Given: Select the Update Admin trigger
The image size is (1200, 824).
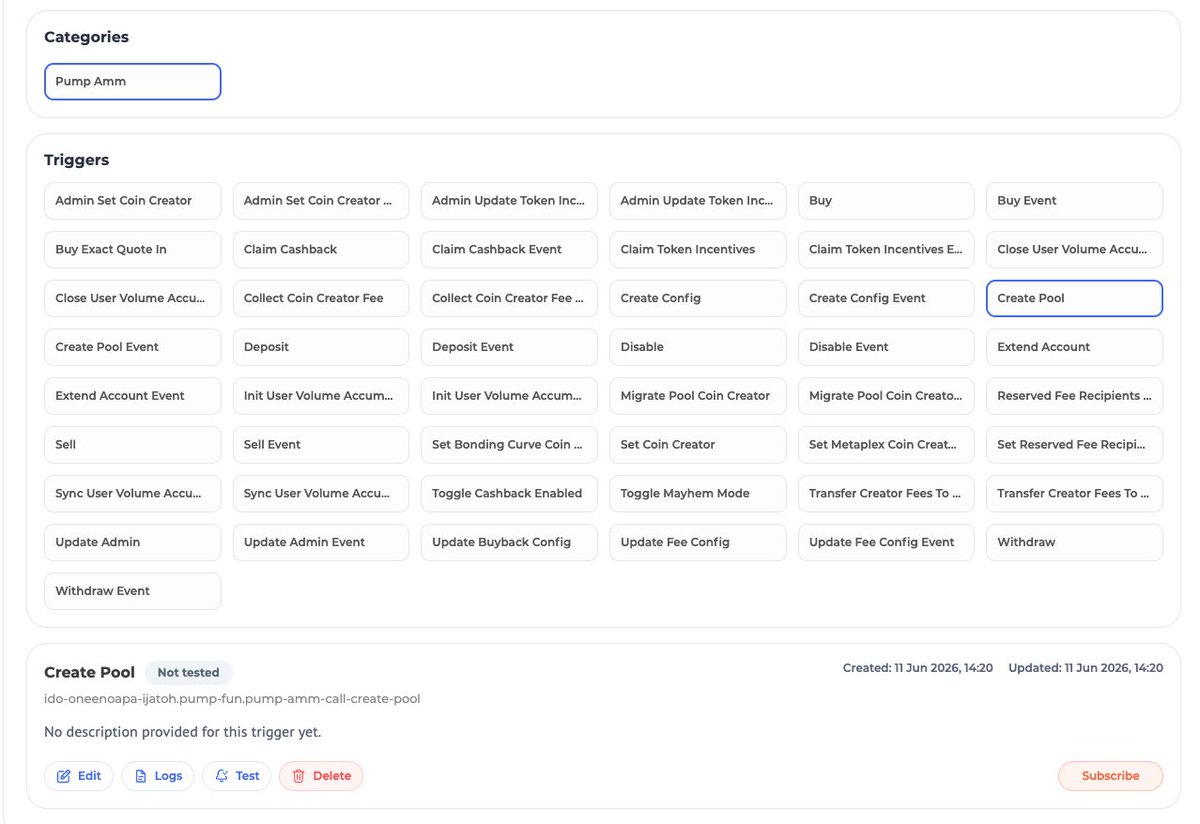Looking at the screenshot, I should pyautogui.click(x=132, y=542).
